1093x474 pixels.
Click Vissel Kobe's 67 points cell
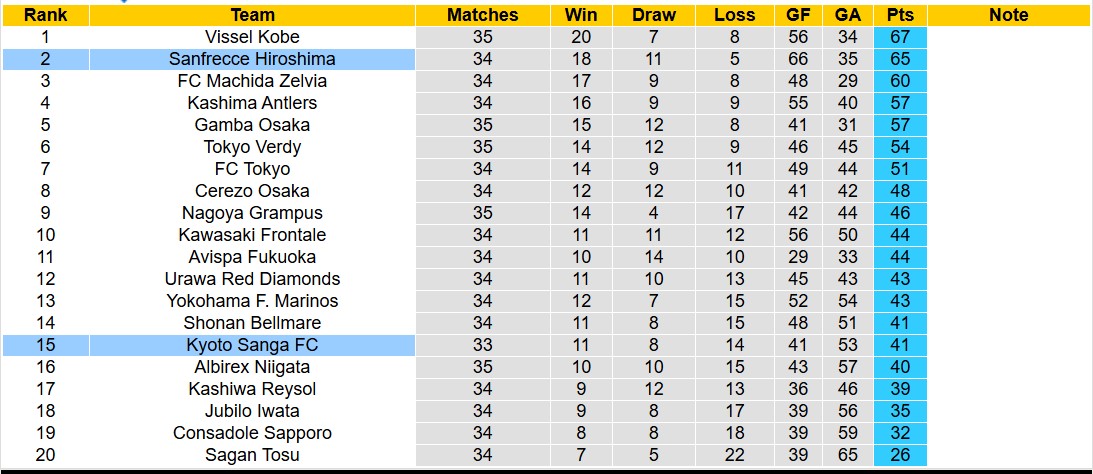[899, 37]
